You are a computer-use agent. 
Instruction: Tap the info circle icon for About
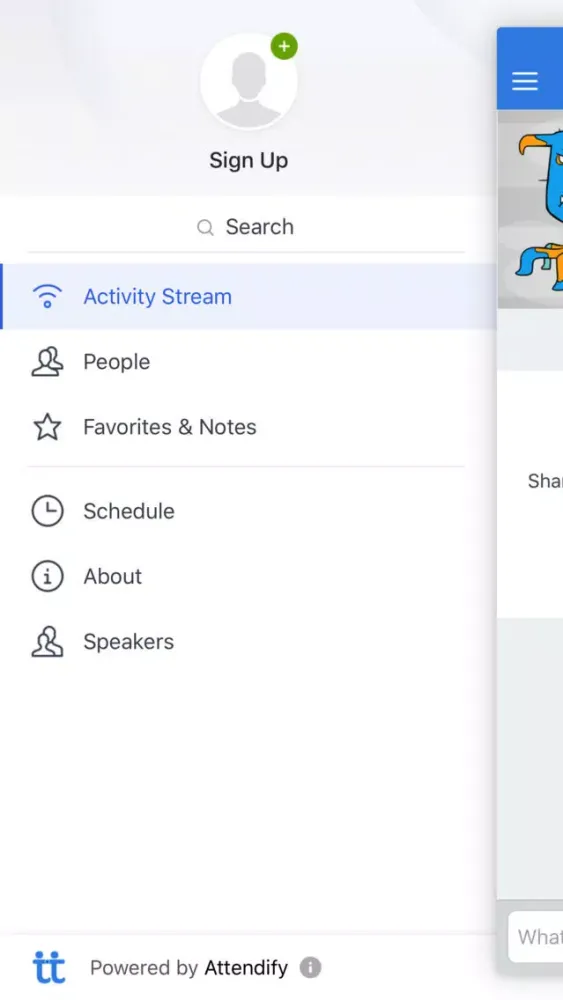tap(47, 576)
